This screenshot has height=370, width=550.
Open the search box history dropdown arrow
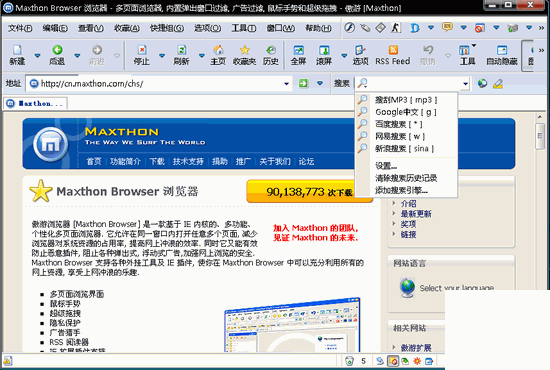pos(465,83)
